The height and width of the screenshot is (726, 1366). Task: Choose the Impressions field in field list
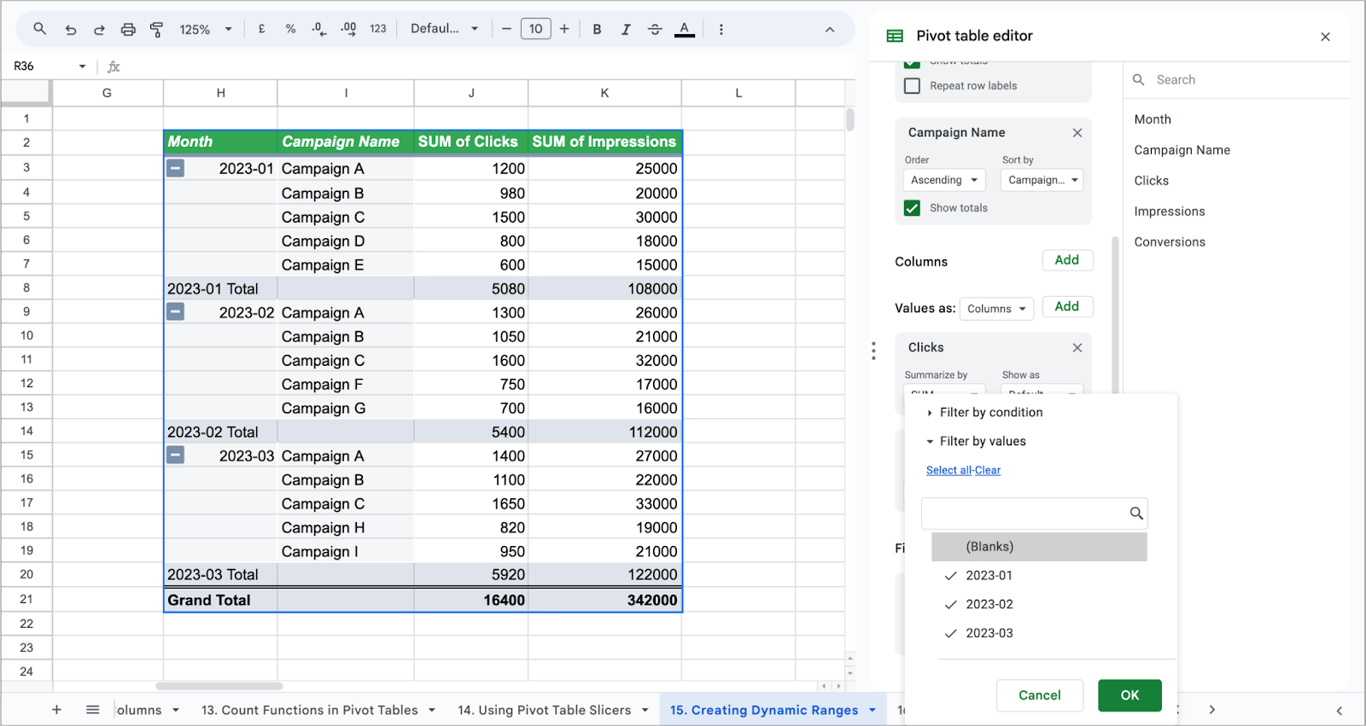point(1169,211)
